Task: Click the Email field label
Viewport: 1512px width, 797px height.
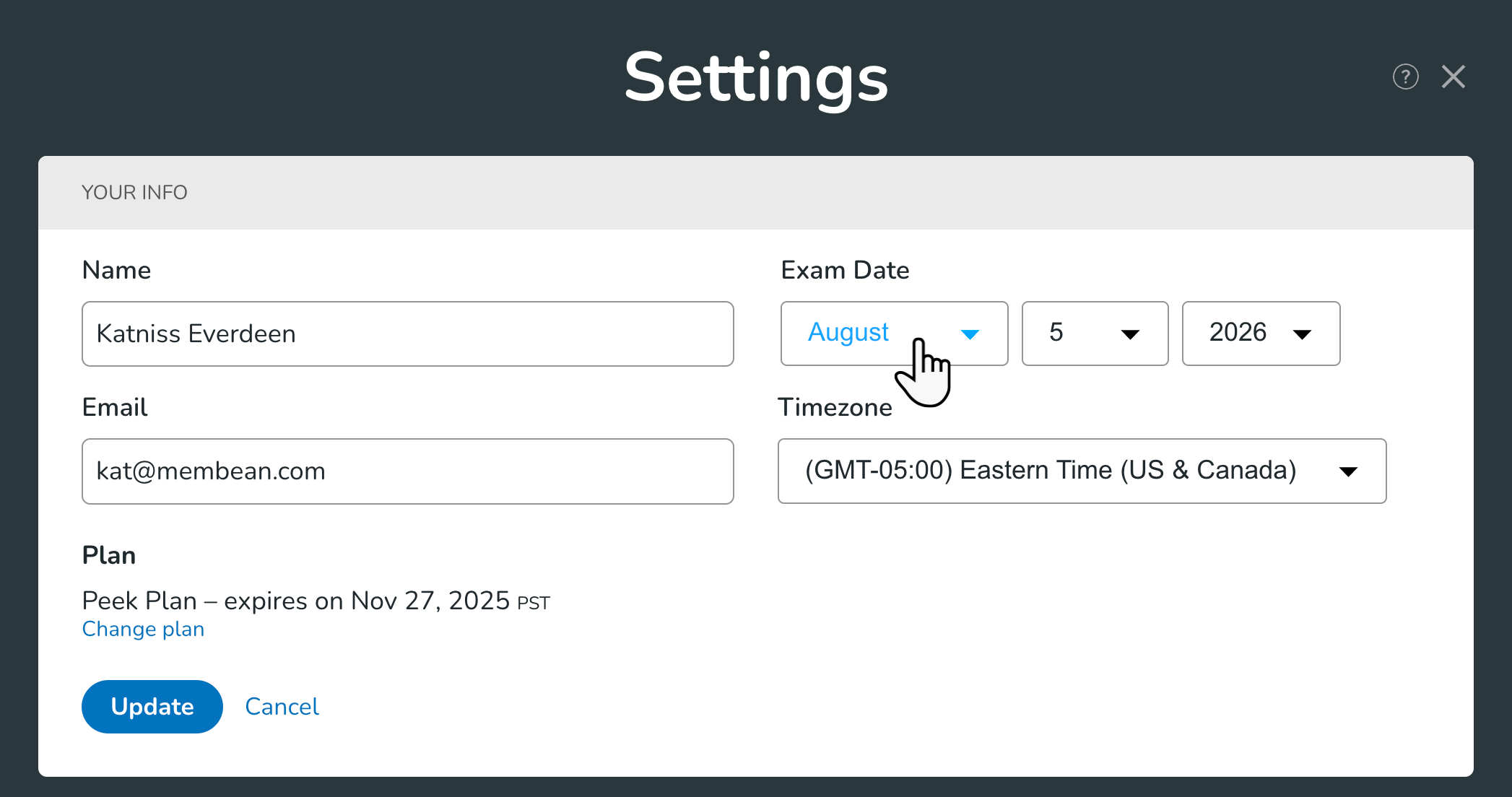Action: [115, 407]
